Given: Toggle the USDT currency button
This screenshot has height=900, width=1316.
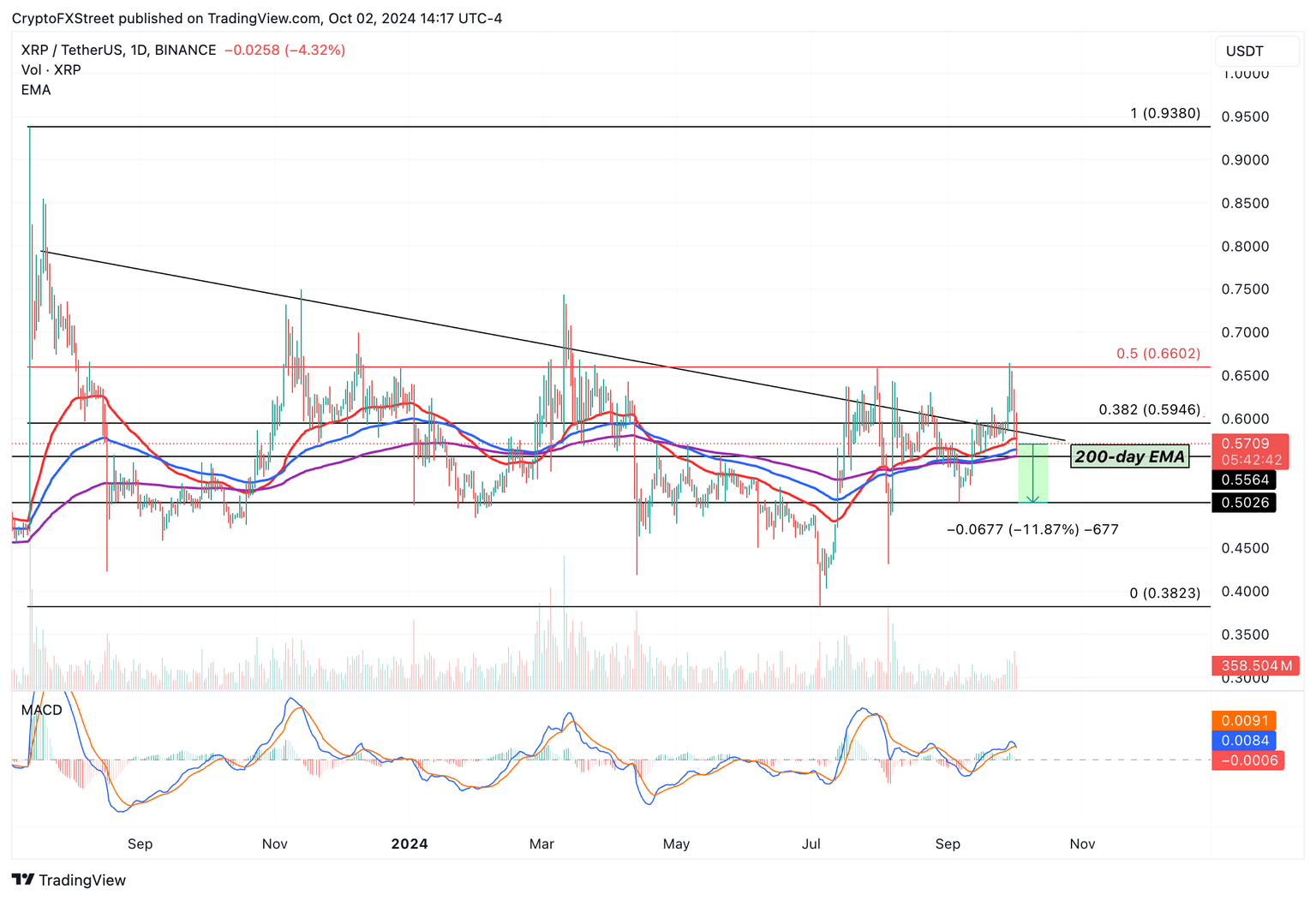Looking at the screenshot, I should 1256,51.
